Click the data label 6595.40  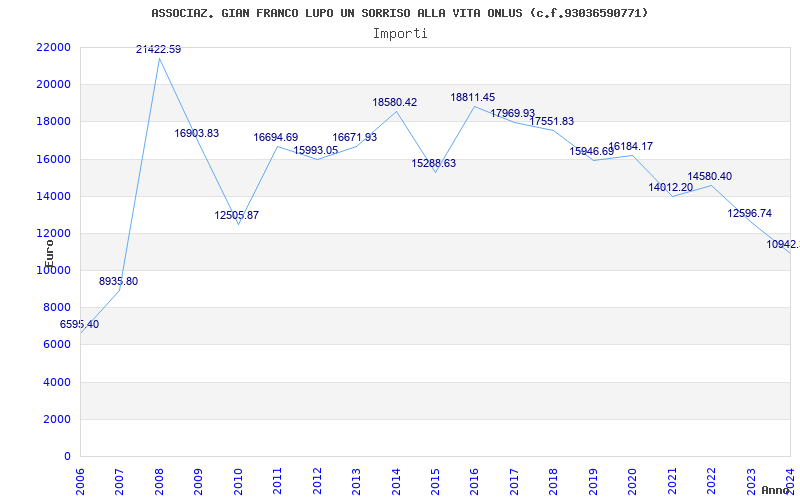[x=80, y=324]
